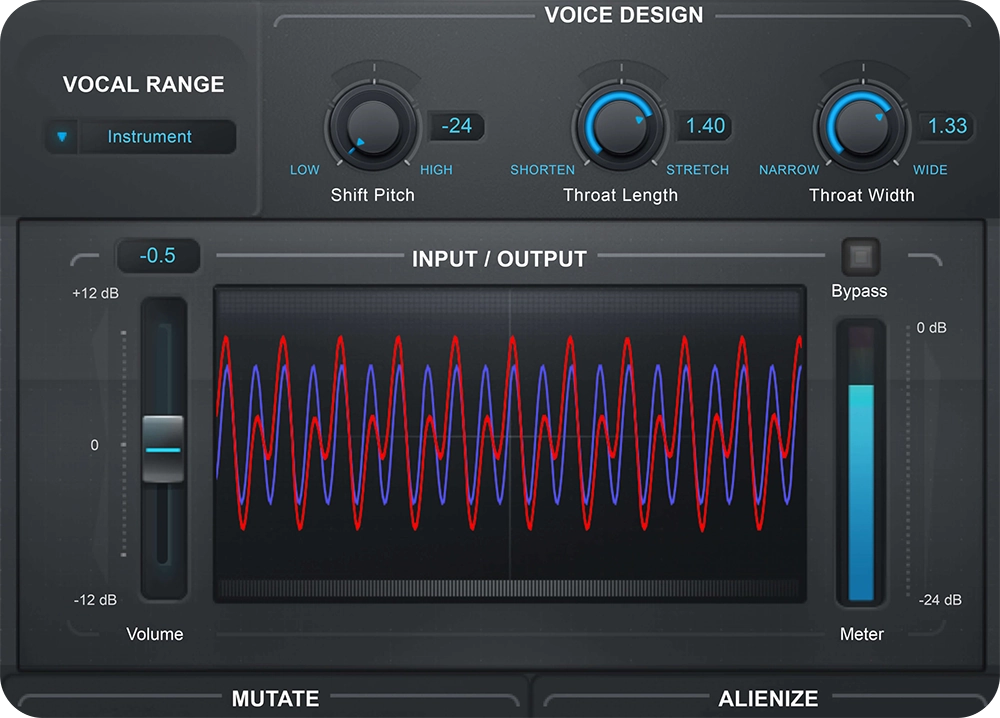Click the INPUT / OUTPUT title bar
The height and width of the screenshot is (718, 1000).
click(x=498, y=259)
